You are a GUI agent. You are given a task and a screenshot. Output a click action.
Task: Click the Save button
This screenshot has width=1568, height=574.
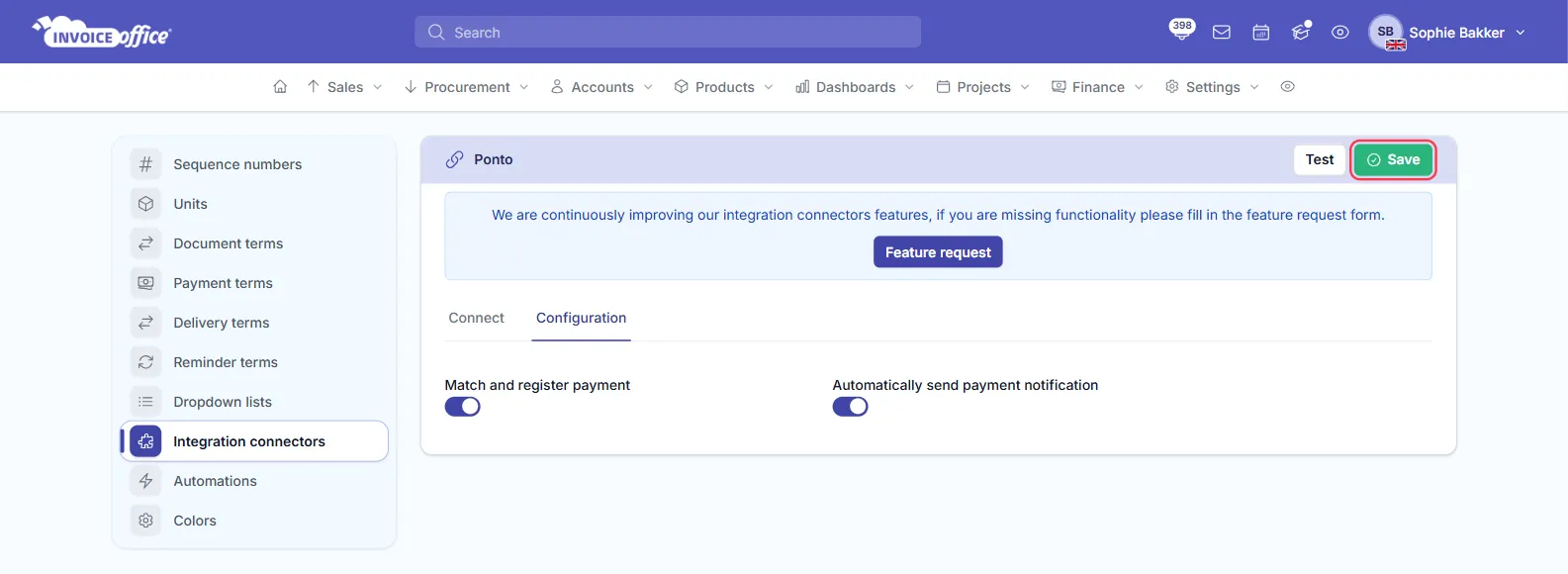pos(1393,159)
